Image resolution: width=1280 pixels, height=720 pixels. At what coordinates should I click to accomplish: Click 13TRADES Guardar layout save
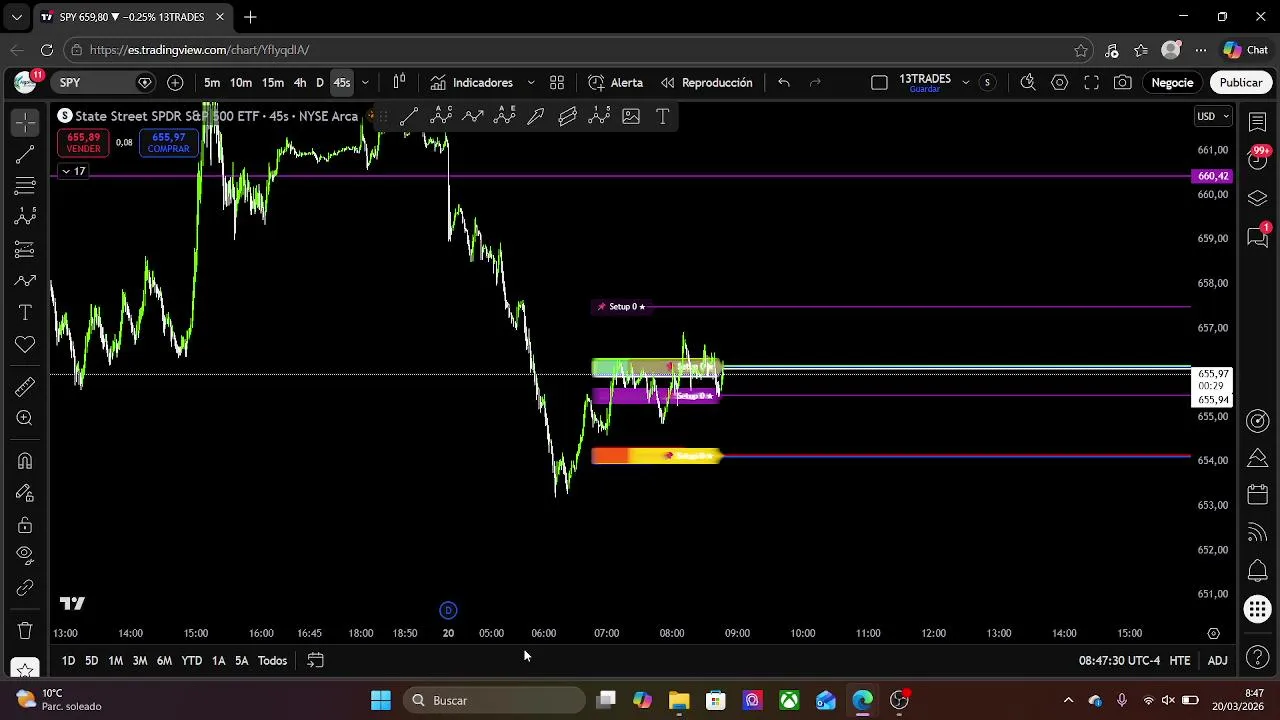tap(925, 83)
